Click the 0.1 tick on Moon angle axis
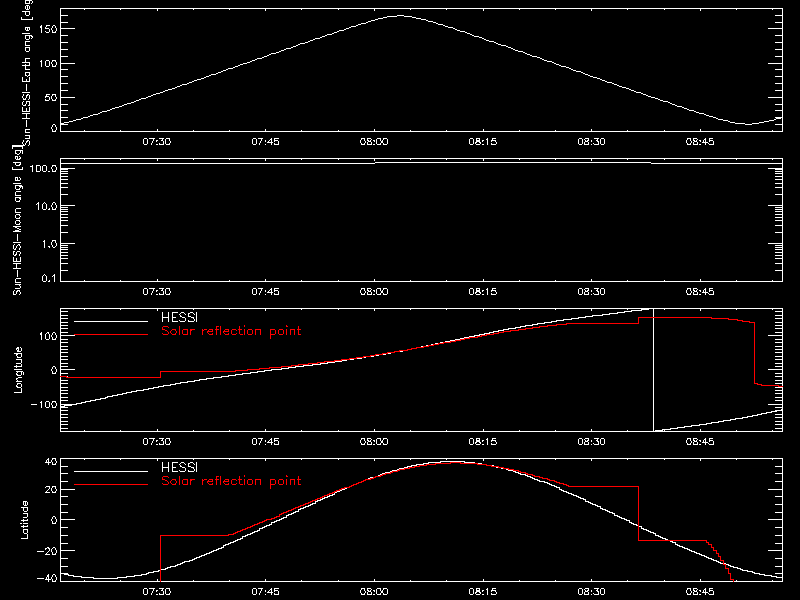Screen dimensions: 800x600 [x=49, y=279]
